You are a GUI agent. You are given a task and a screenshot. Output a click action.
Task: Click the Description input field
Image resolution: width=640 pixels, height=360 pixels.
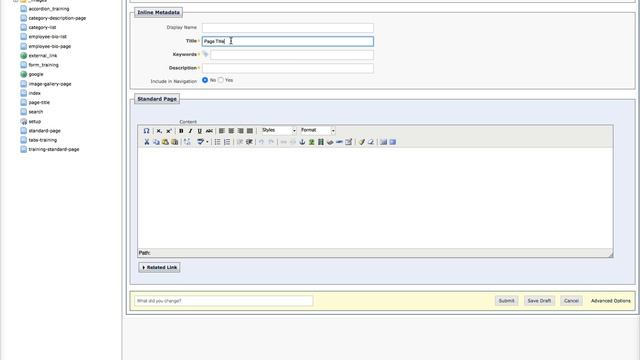pos(288,68)
